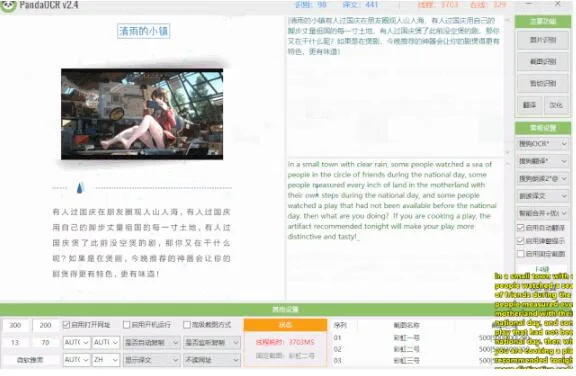This screenshot has width=576, height=376.
Task: Click the input field showing 200
Action: click(x=46, y=325)
